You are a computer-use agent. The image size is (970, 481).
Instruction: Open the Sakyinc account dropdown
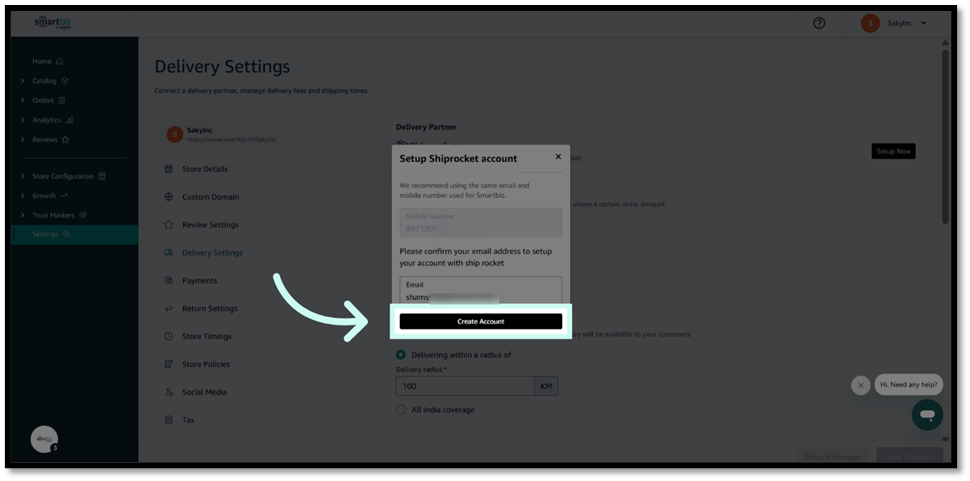895,23
